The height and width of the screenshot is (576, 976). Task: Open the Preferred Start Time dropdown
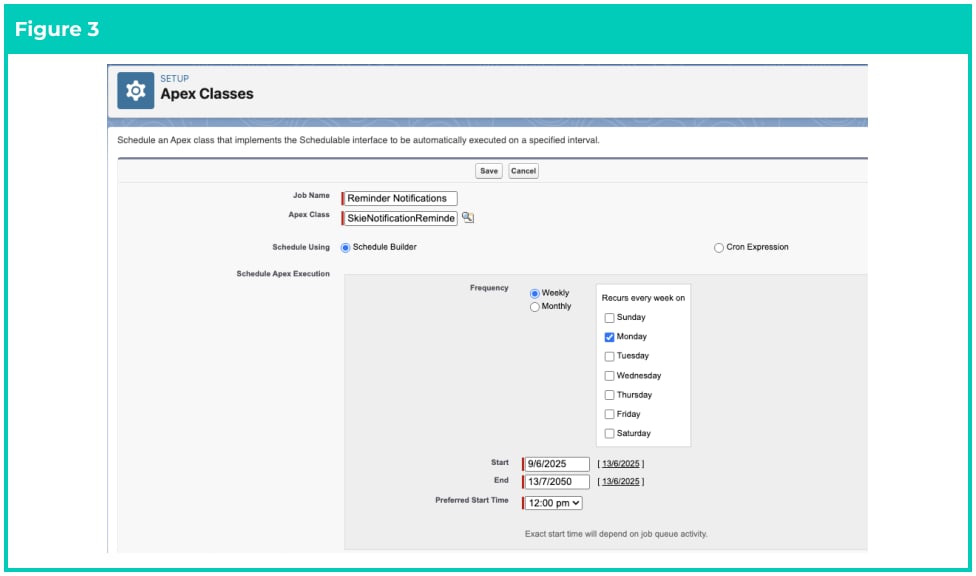(553, 503)
